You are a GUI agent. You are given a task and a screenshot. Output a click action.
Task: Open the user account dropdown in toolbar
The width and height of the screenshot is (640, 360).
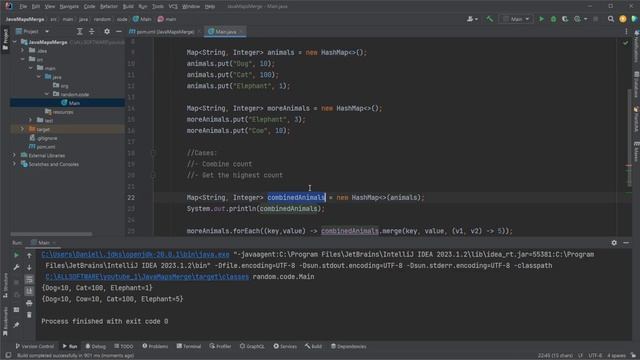click(472, 19)
